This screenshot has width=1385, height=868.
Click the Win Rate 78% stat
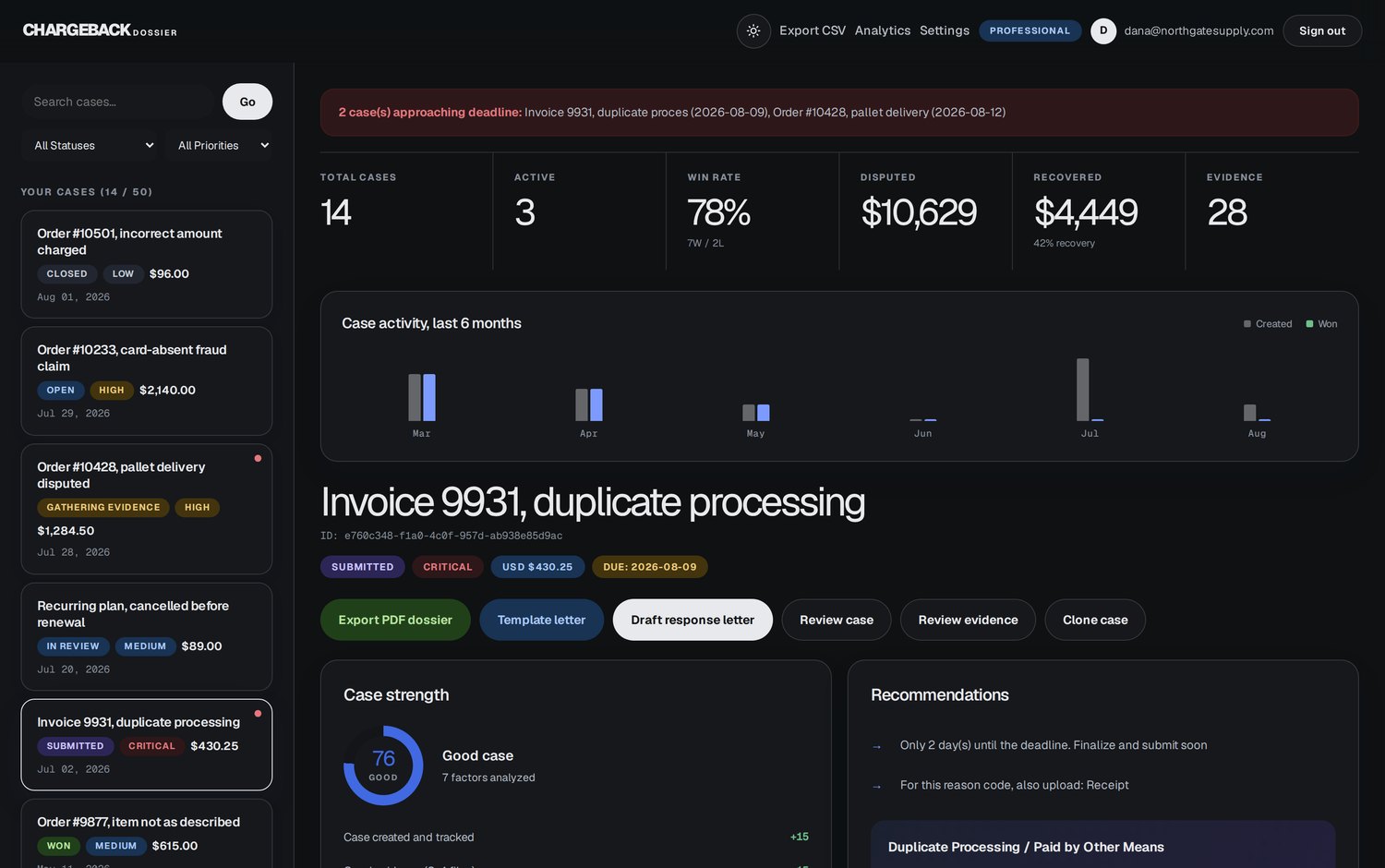tap(753, 211)
